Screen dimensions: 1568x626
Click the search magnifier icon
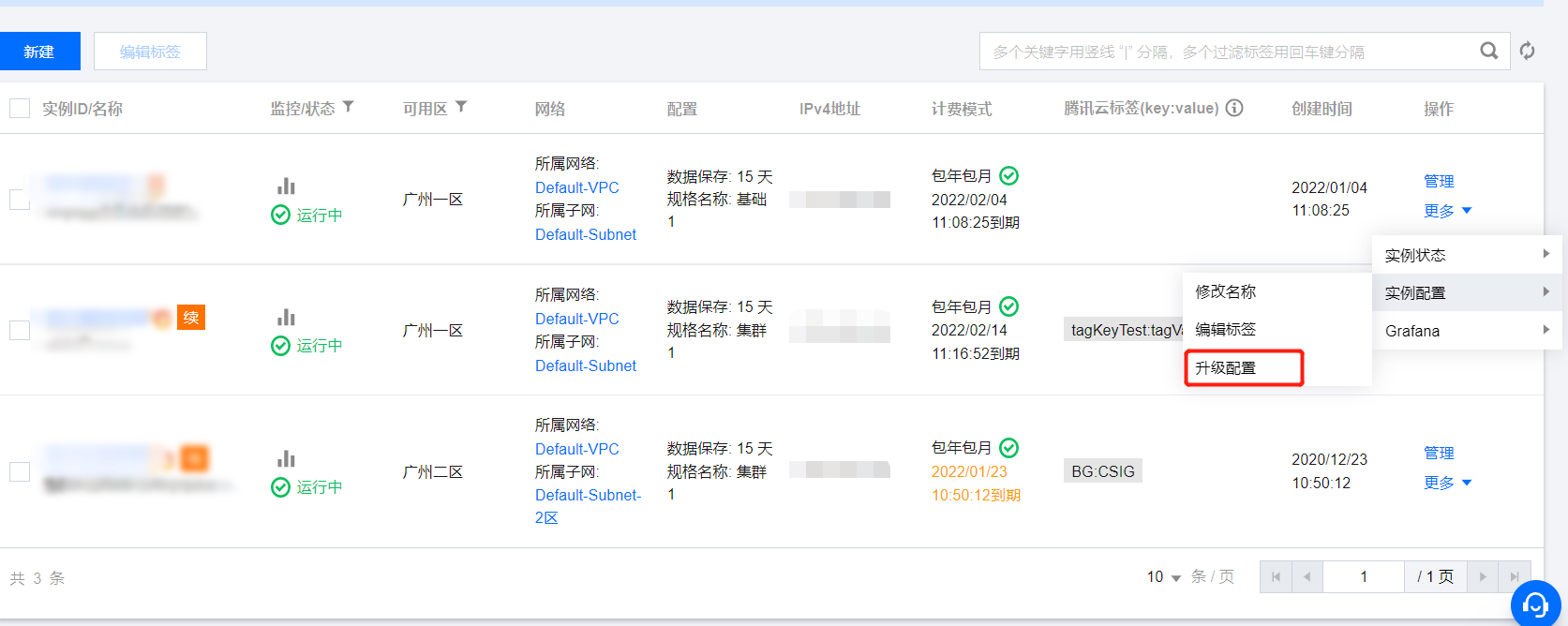pyautogui.click(x=1488, y=51)
